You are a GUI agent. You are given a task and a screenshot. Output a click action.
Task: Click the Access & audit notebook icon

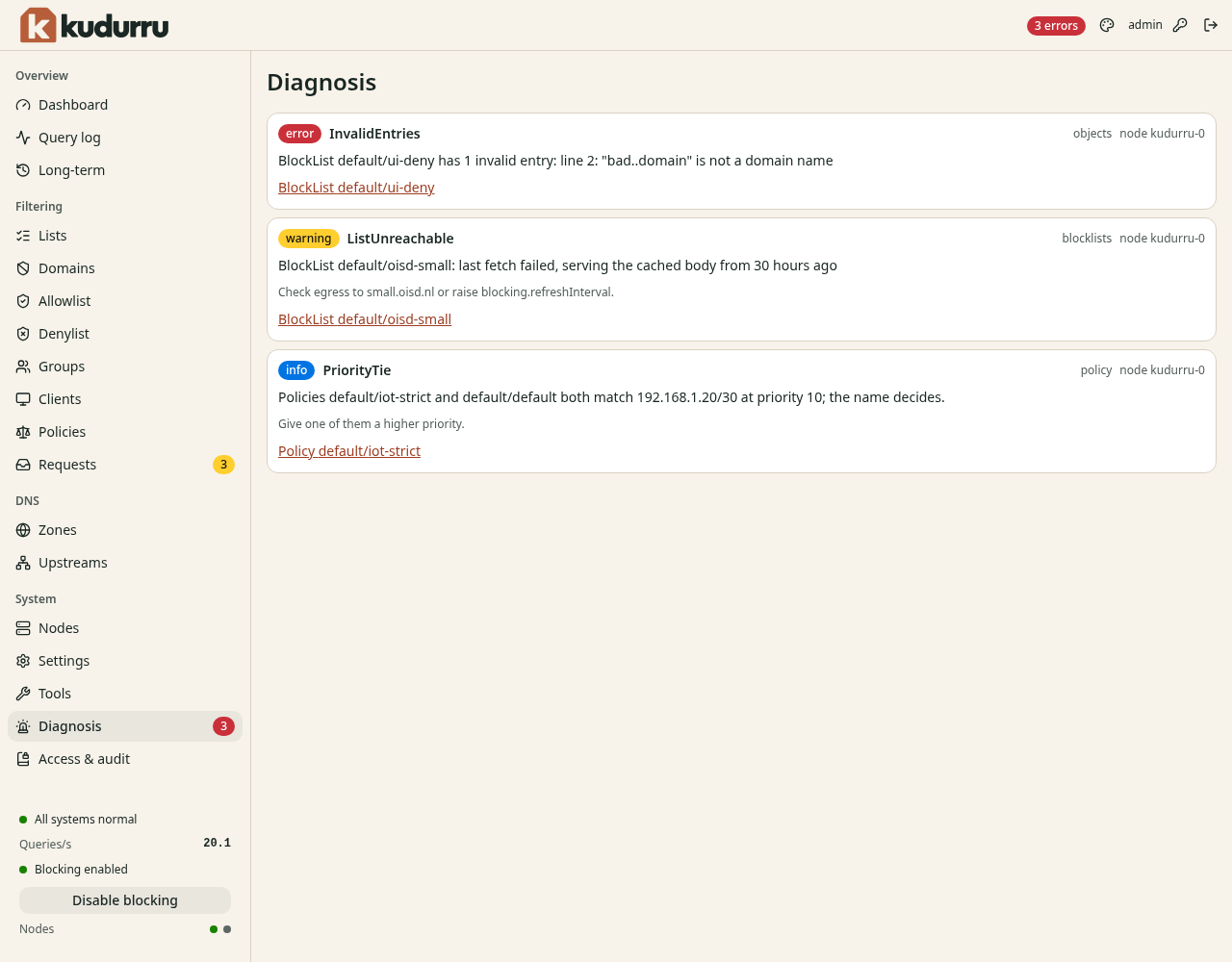click(23, 759)
